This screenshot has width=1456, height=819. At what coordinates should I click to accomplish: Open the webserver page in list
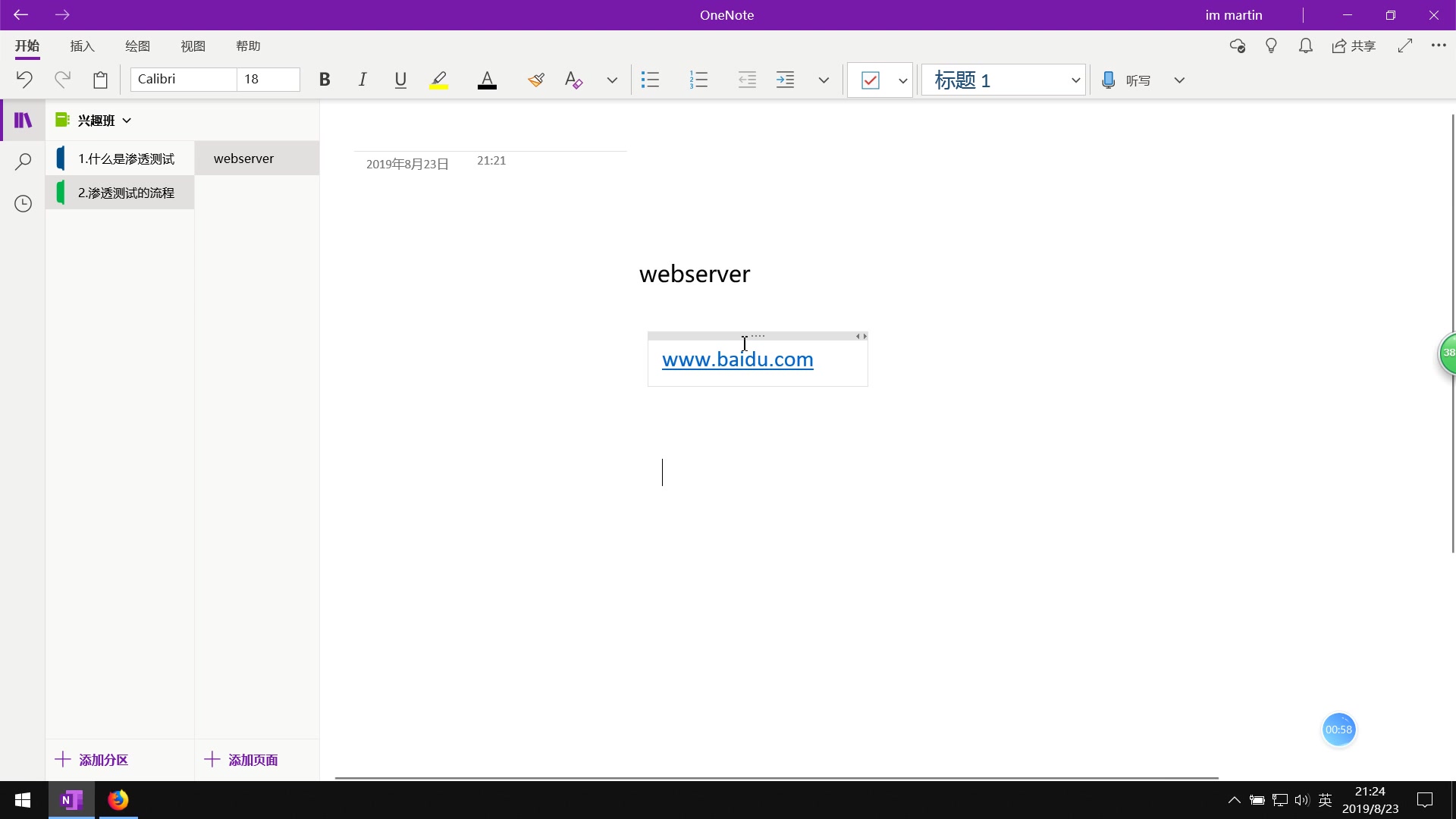(x=257, y=158)
